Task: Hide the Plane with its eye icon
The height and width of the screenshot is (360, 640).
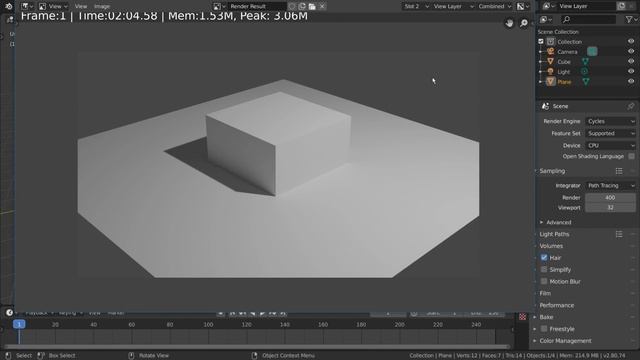Action: tap(631, 82)
